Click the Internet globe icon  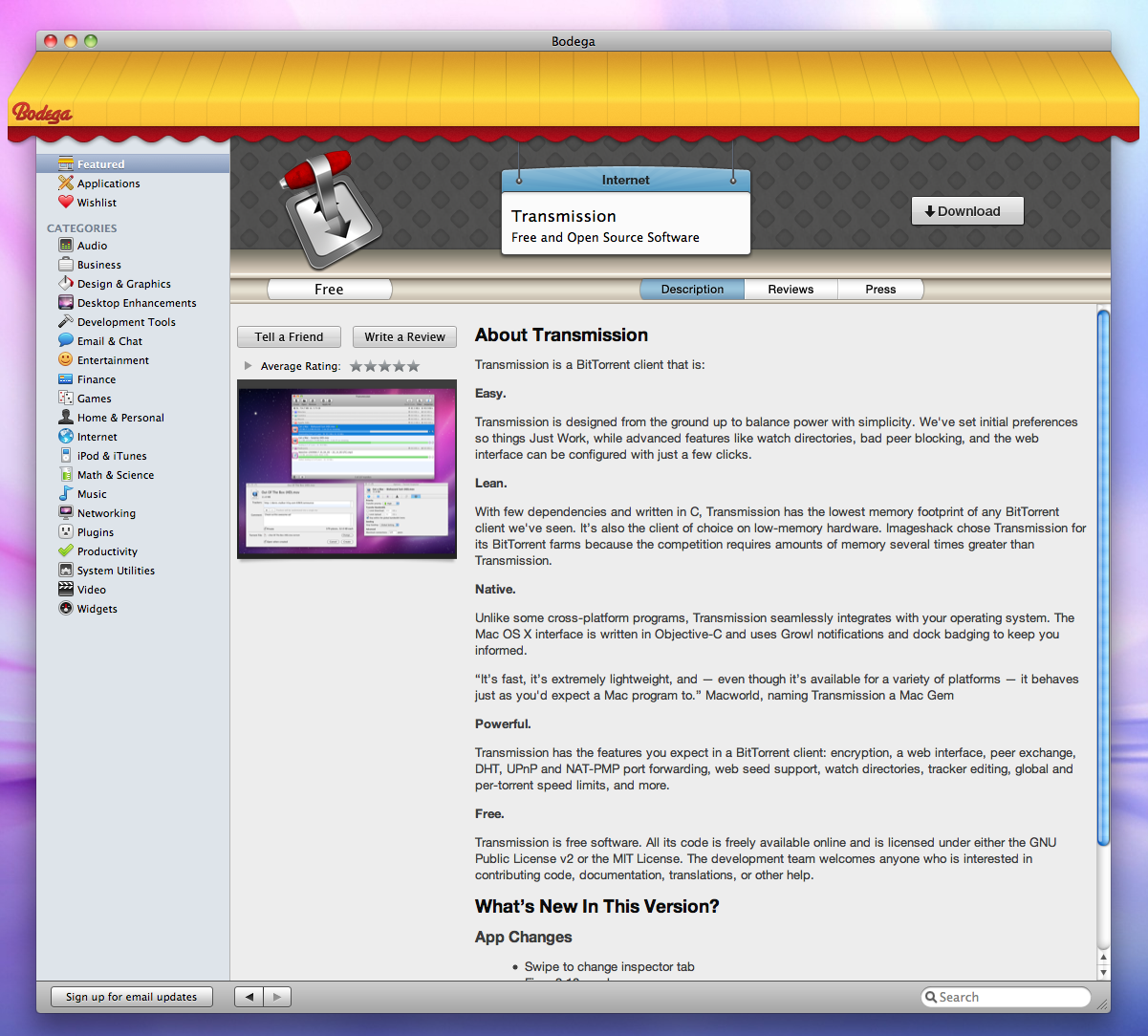point(66,437)
